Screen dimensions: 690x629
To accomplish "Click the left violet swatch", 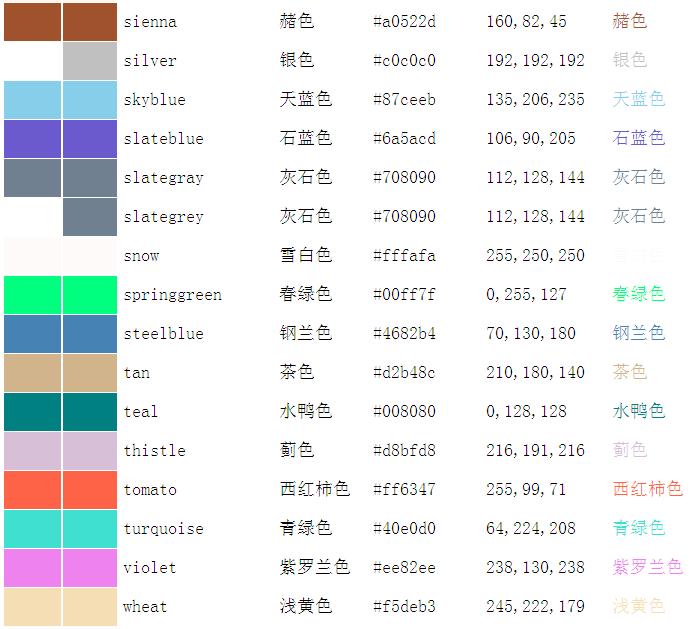I will [33, 568].
